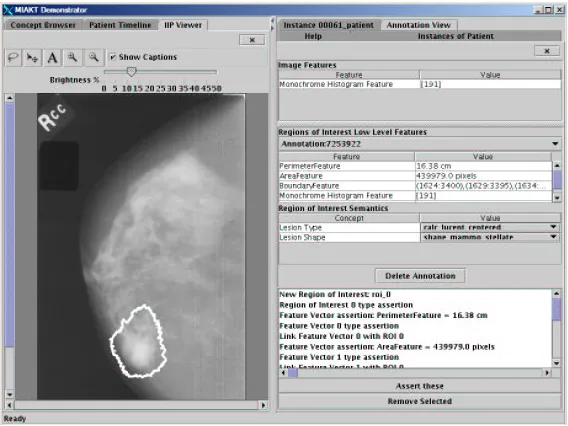Select the AreaFeature row
This screenshot has height=426, width=568.
[x=415, y=176]
